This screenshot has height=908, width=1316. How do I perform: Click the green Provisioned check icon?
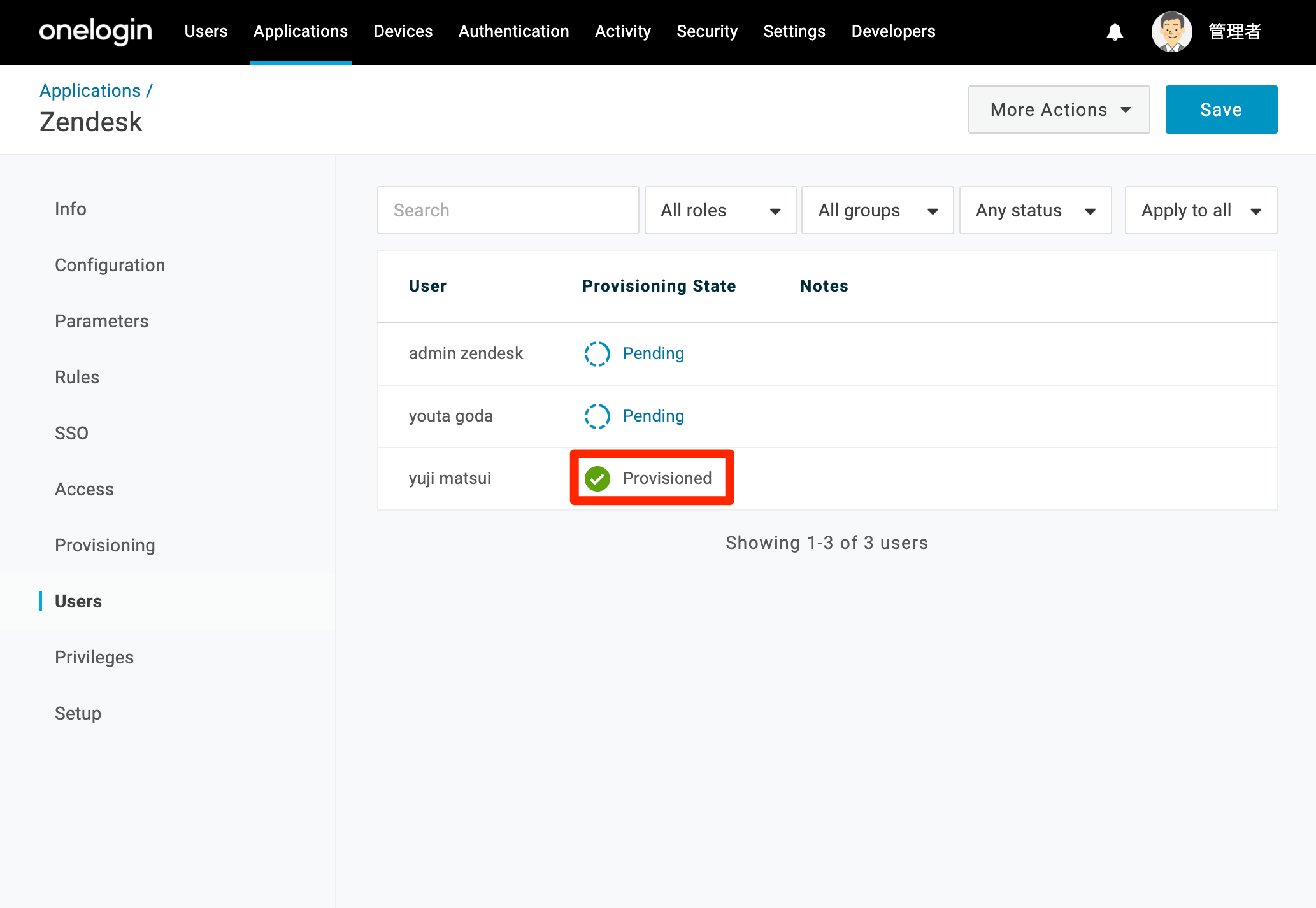point(597,479)
